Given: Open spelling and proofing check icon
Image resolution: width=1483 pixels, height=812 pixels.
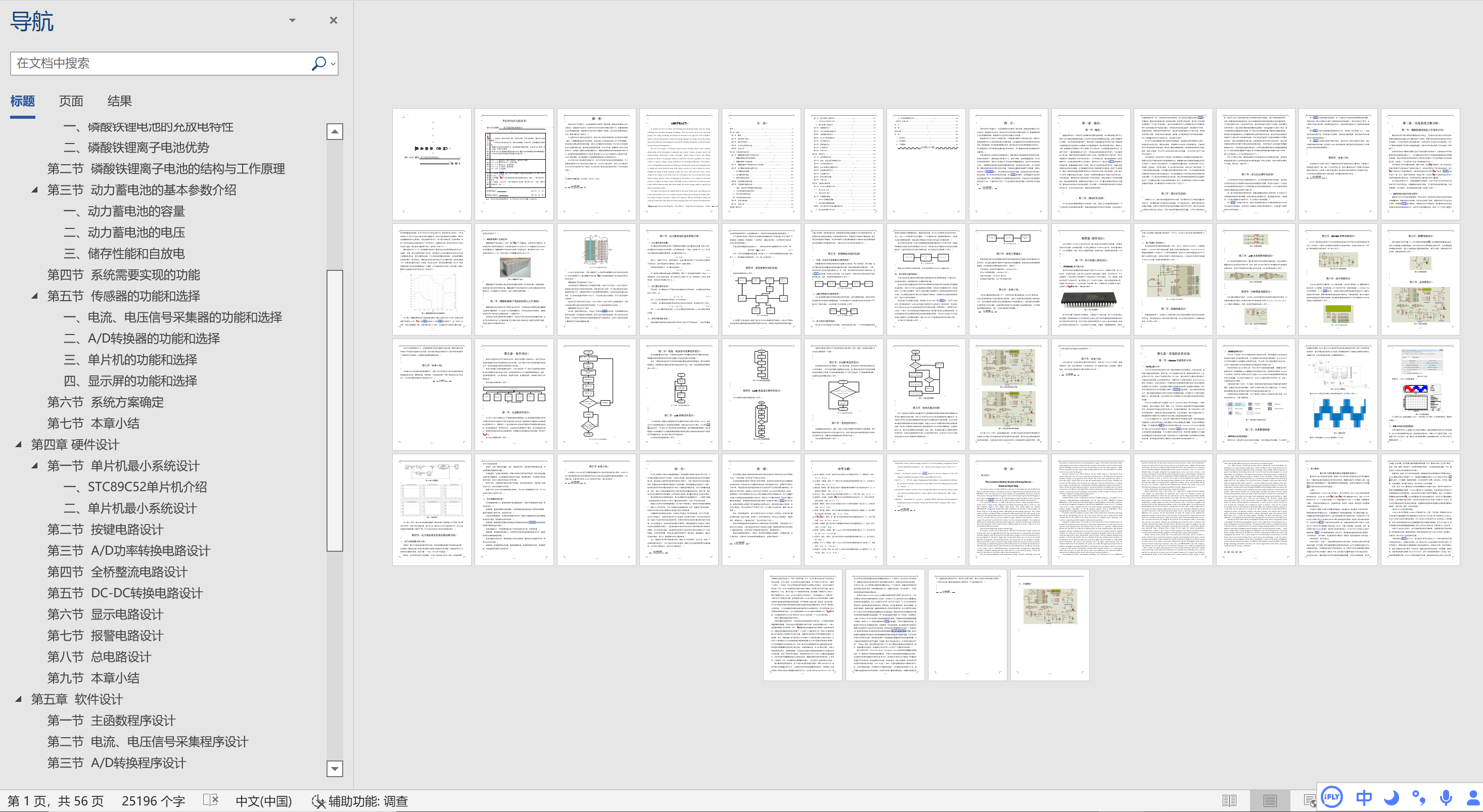Looking at the screenshot, I should (211, 800).
